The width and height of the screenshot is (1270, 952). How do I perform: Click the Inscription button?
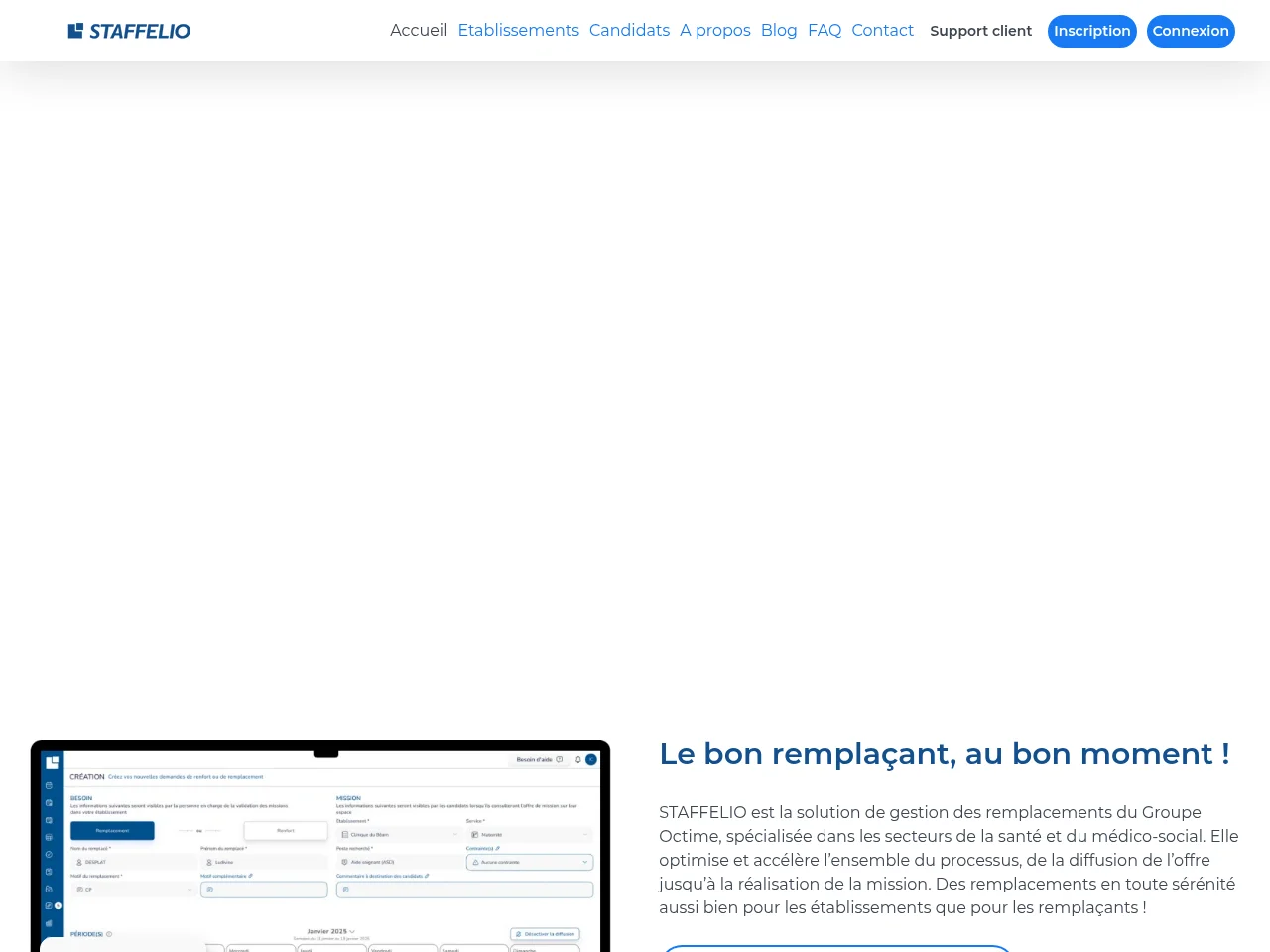pyautogui.click(x=1091, y=31)
